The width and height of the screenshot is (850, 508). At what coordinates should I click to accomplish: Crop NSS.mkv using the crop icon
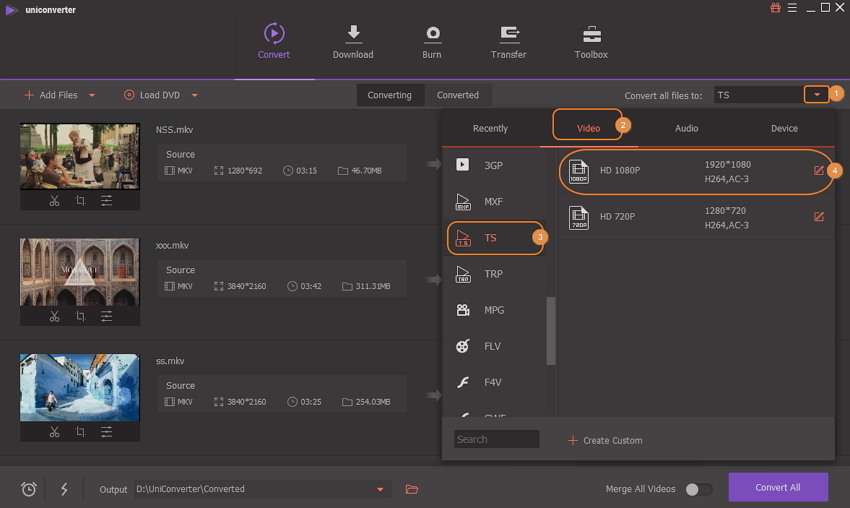(80, 201)
